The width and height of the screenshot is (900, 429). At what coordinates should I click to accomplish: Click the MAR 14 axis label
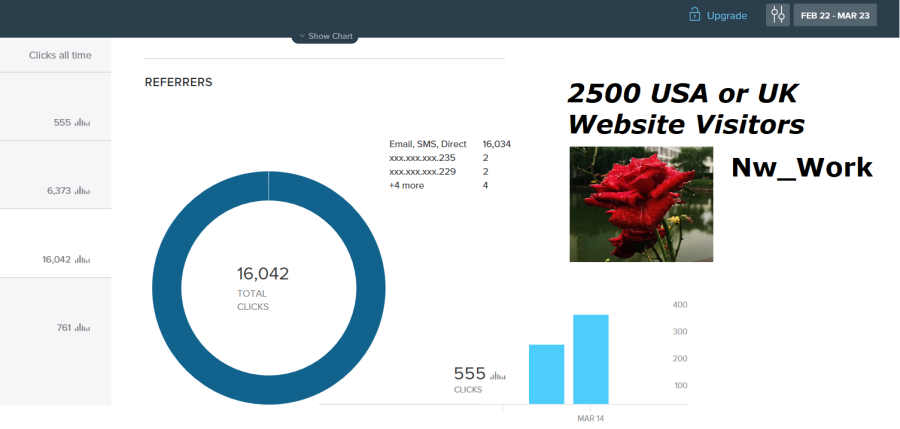(x=590, y=418)
